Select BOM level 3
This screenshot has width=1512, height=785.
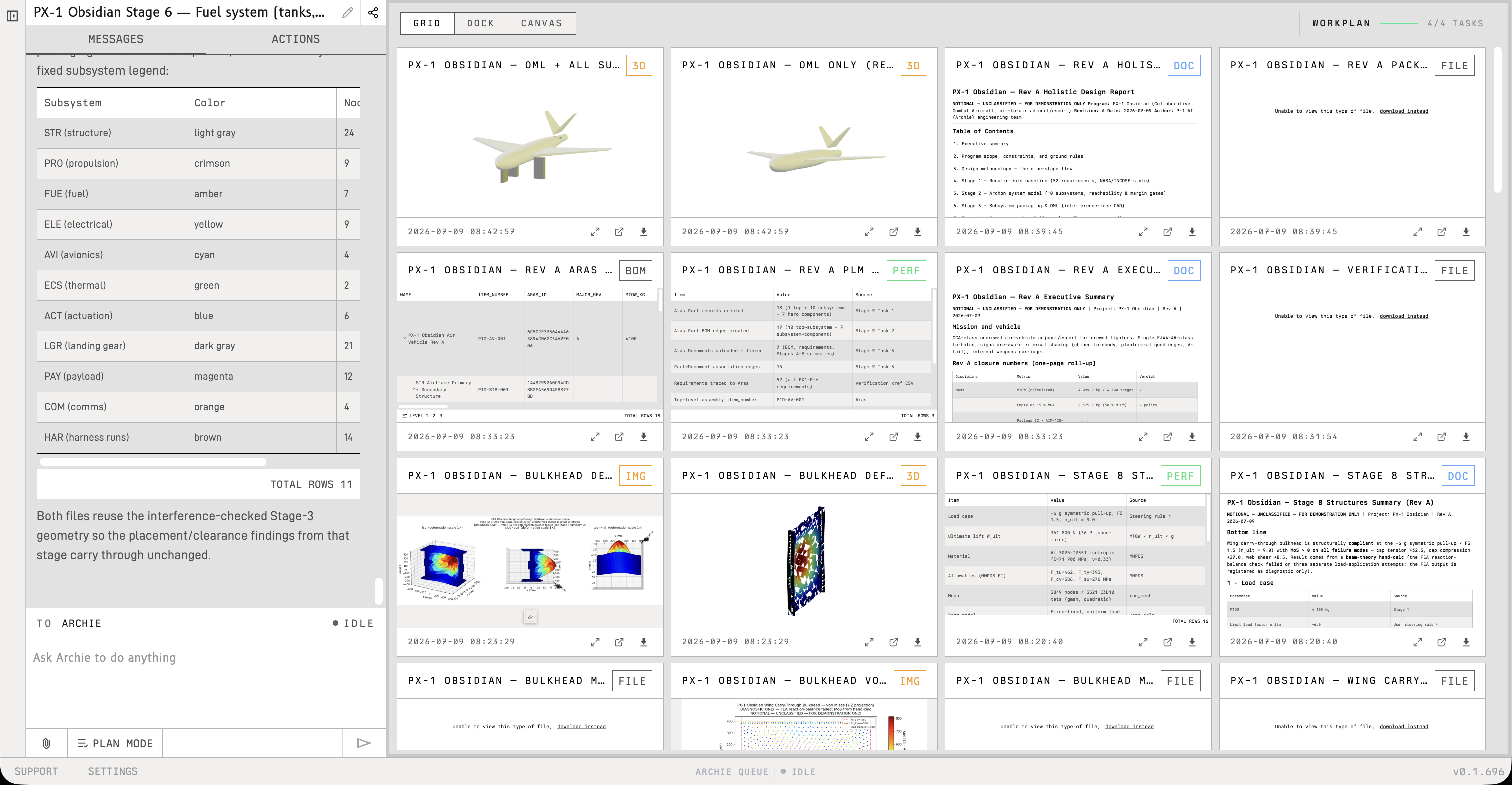click(441, 415)
